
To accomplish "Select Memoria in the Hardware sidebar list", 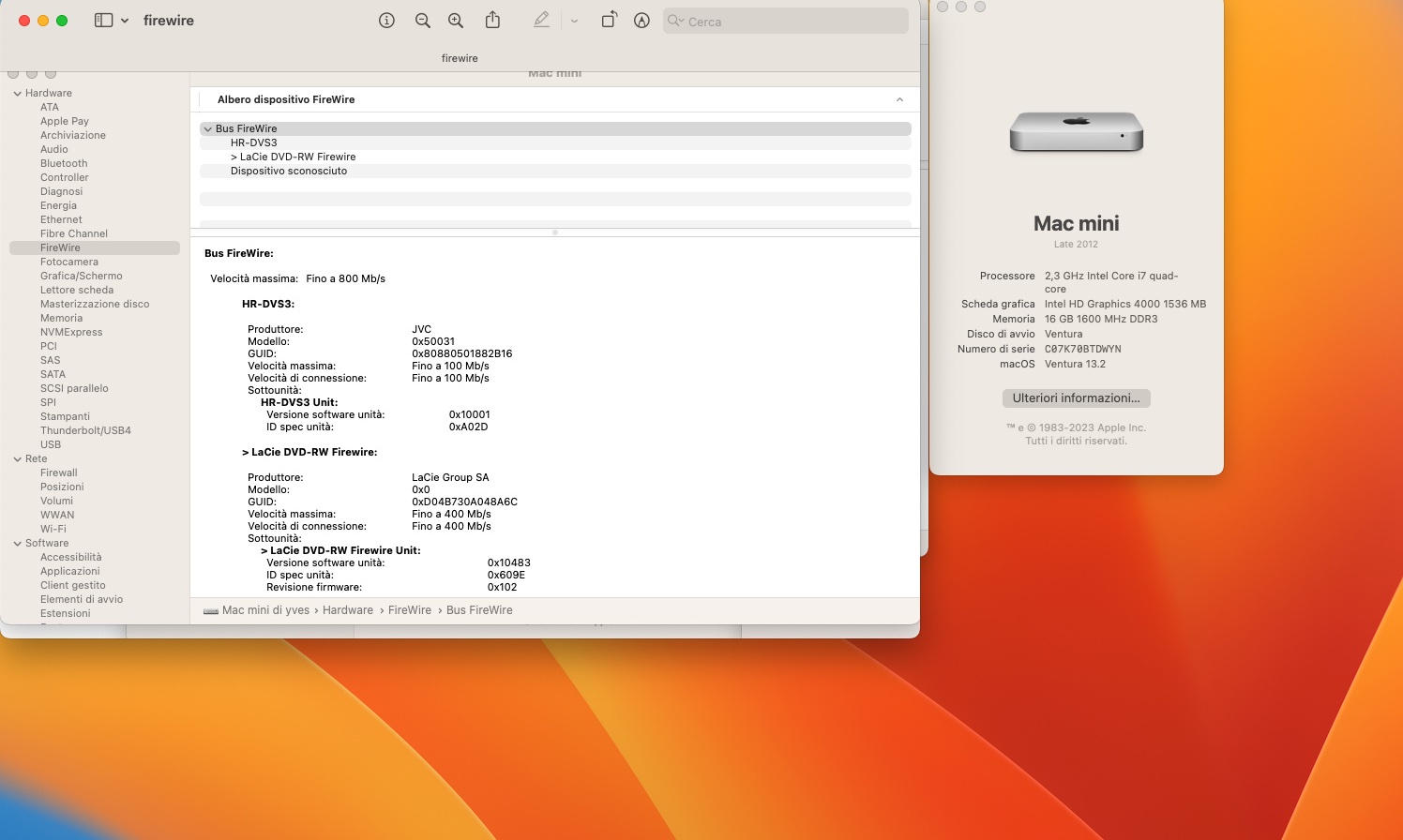I will [x=62, y=319].
